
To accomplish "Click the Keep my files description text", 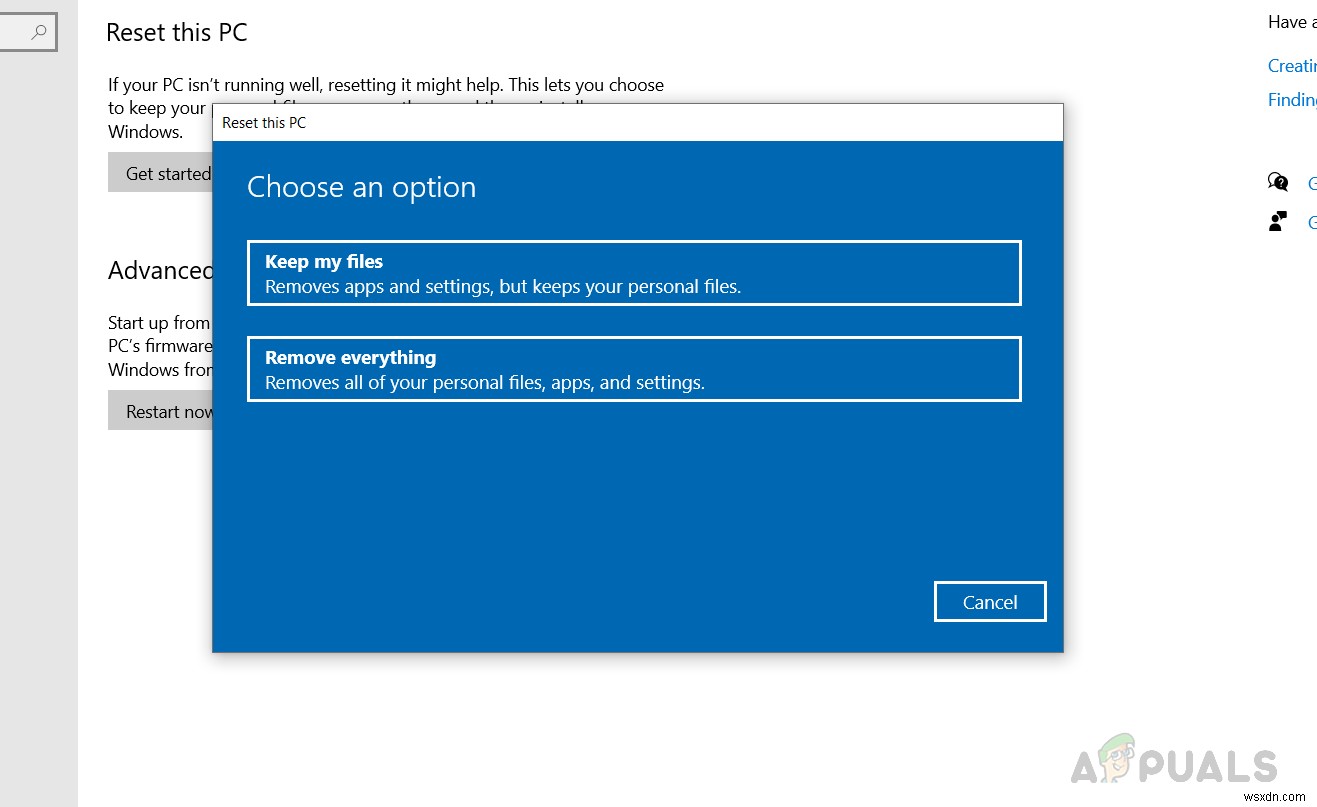I will pyautogui.click(x=502, y=286).
